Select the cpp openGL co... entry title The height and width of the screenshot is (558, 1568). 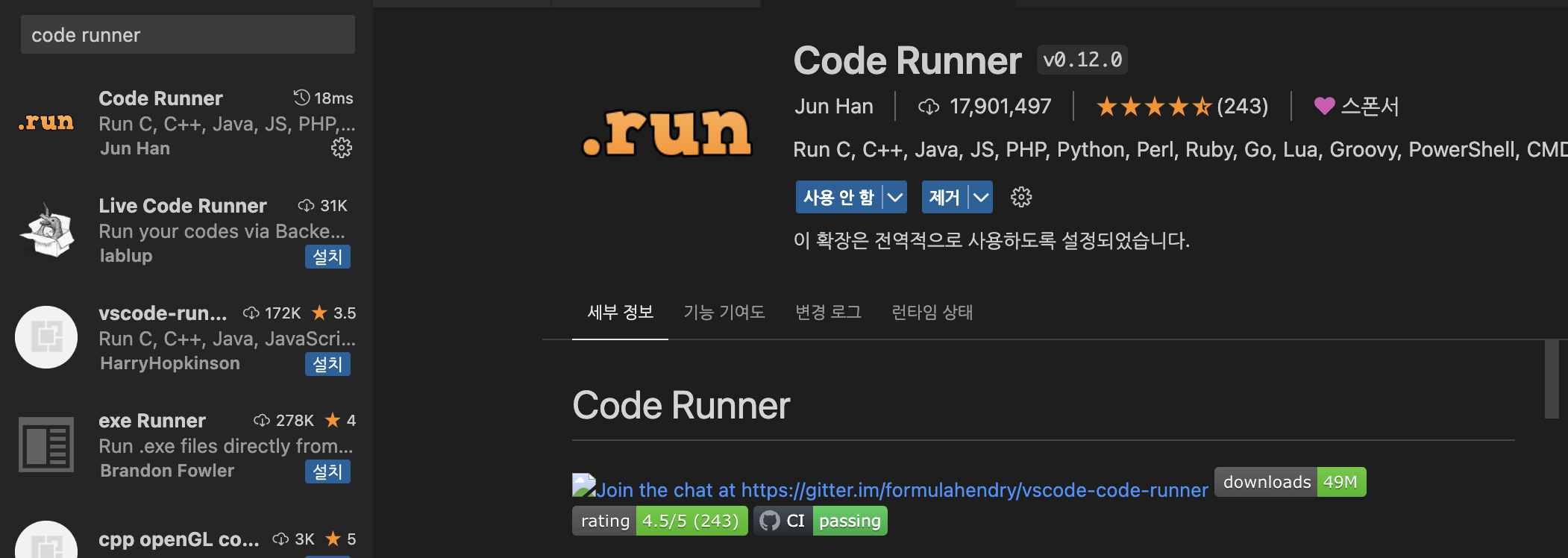click(179, 539)
